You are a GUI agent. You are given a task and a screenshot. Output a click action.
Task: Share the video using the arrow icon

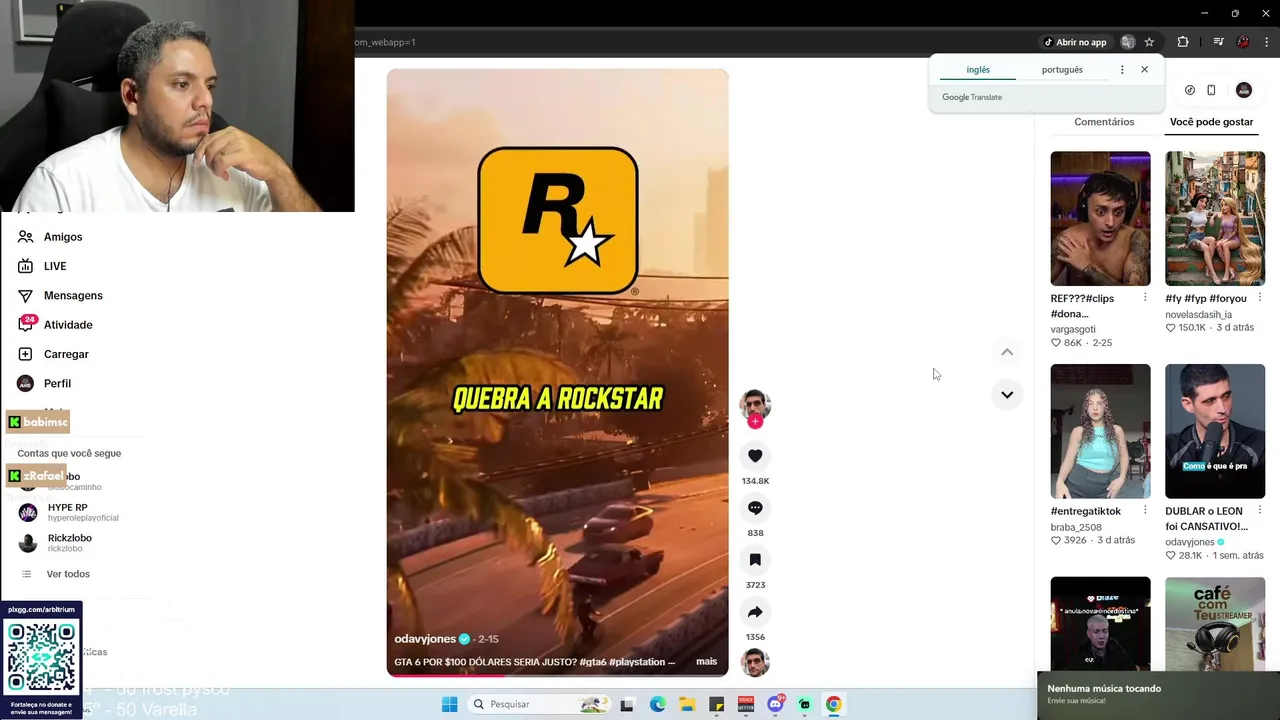click(x=755, y=612)
